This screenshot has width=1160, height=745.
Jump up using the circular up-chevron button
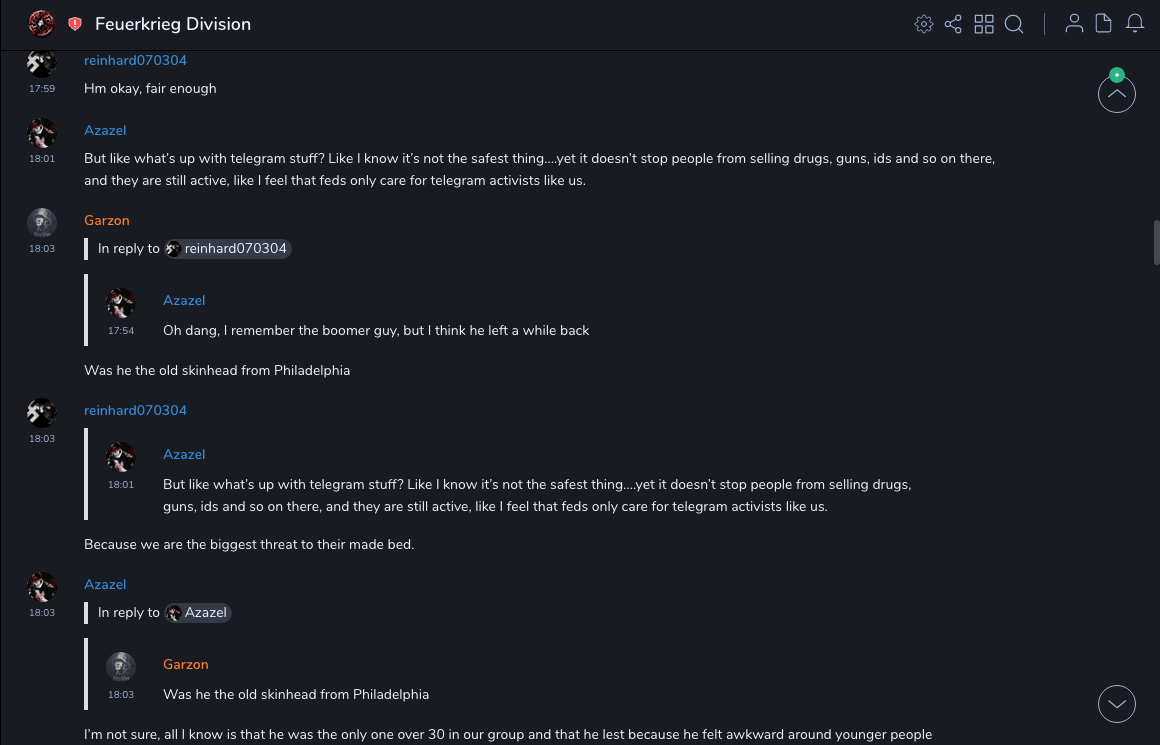point(1117,95)
